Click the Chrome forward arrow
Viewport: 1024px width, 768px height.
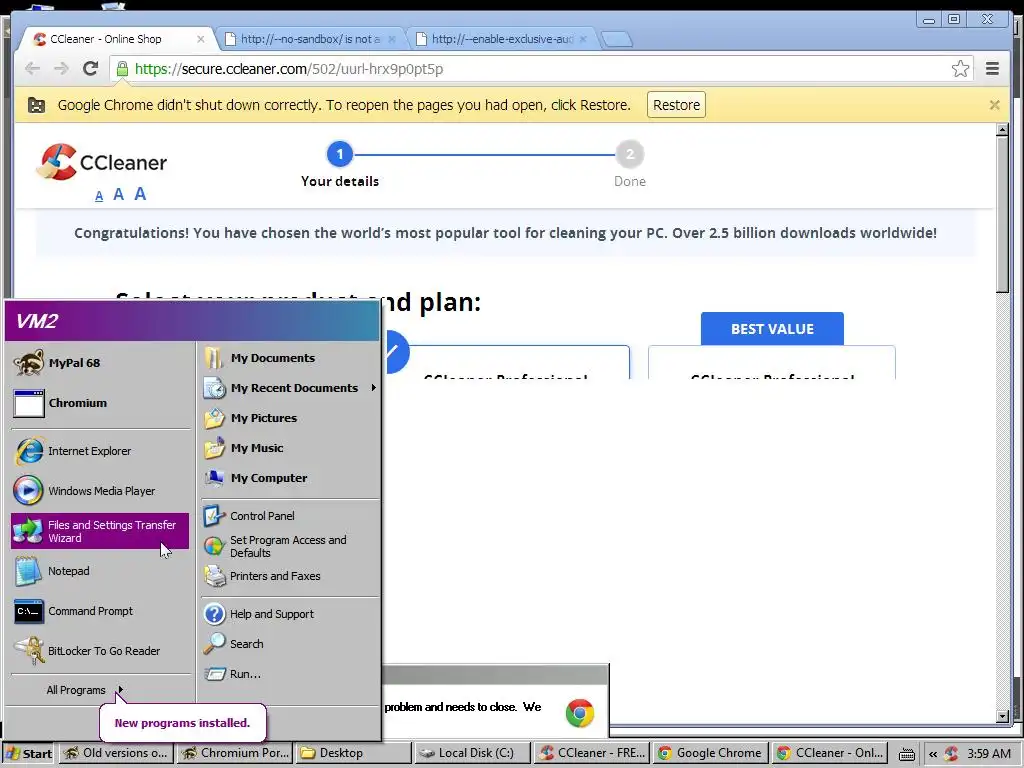click(x=61, y=69)
